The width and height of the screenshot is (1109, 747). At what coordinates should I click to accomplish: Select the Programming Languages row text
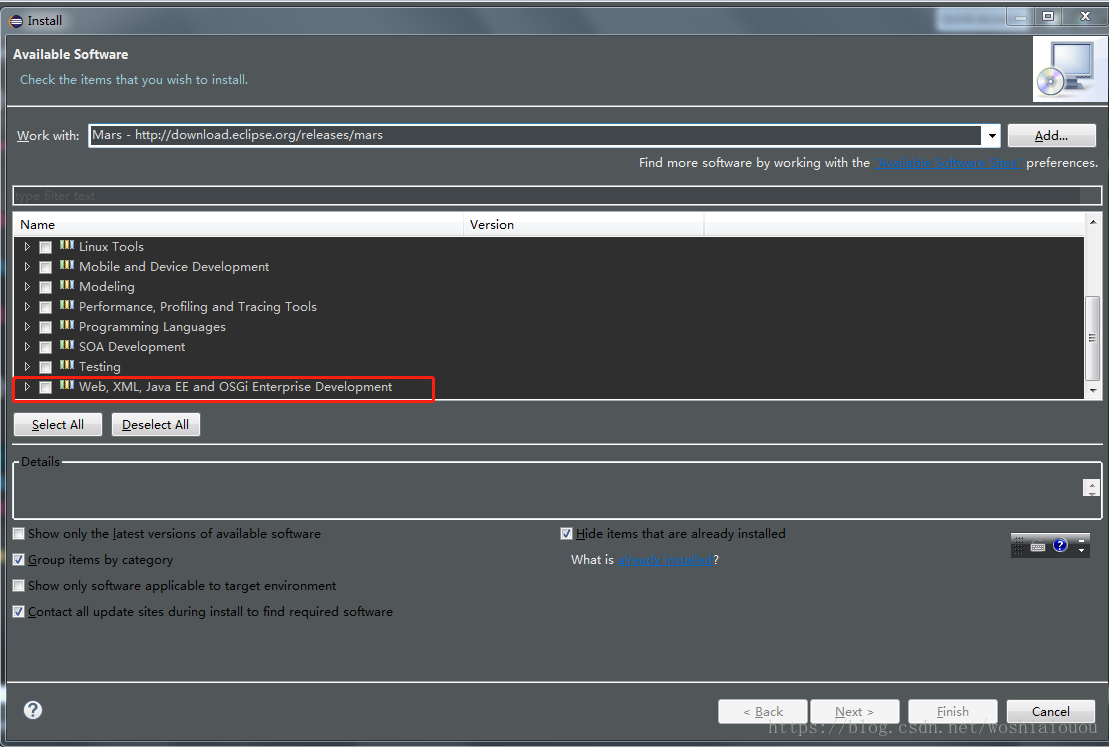[x=152, y=327]
